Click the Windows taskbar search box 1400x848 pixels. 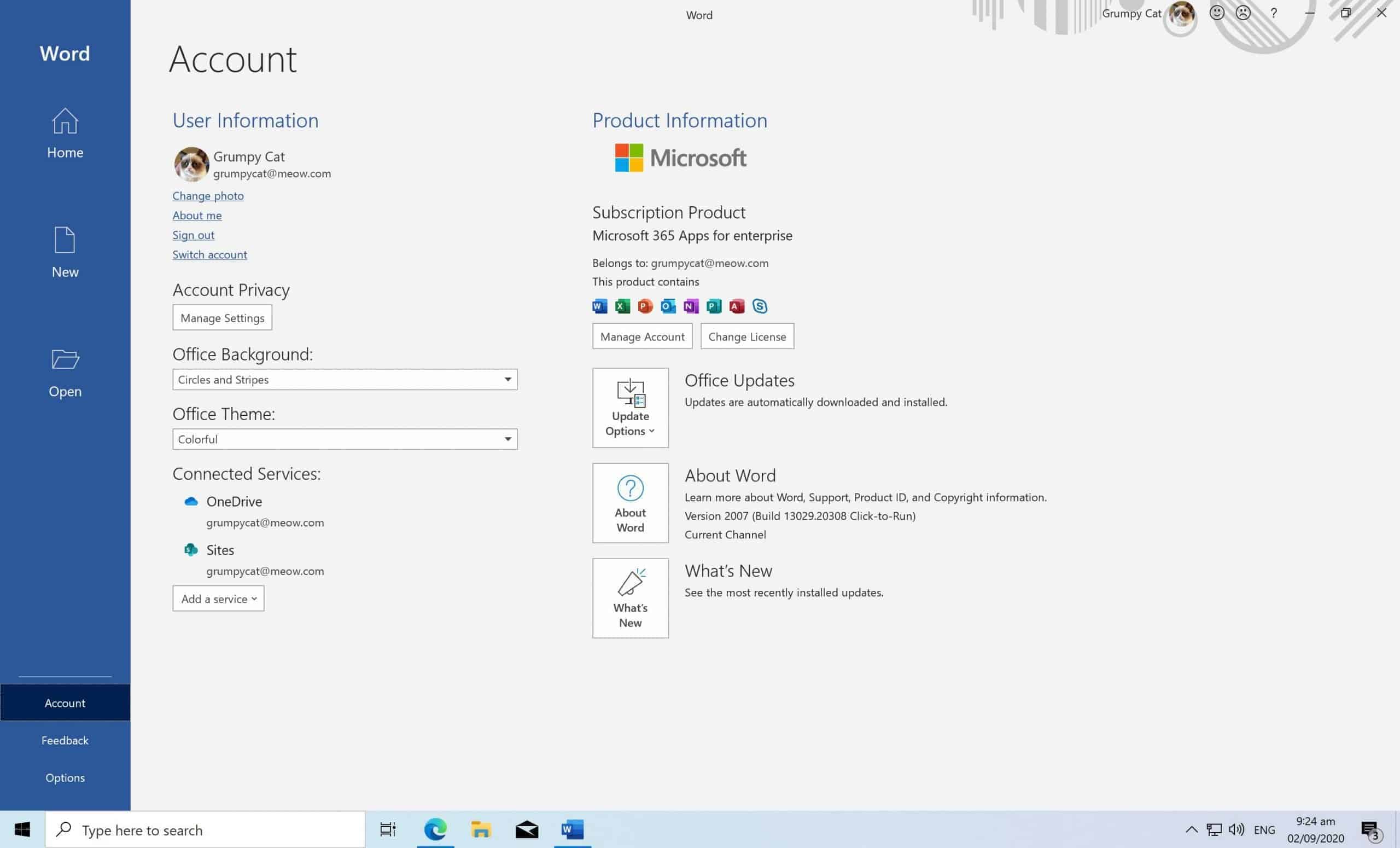coord(205,830)
